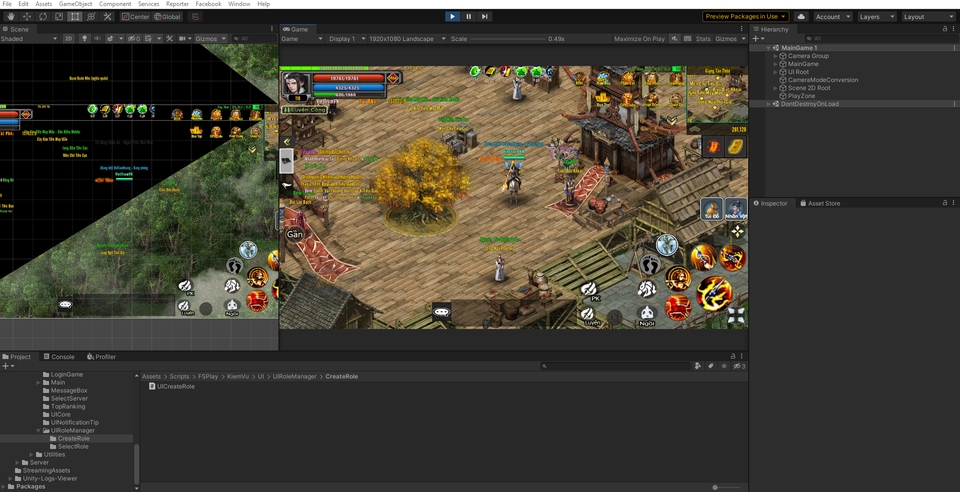Open Window menu
The width and height of the screenshot is (960, 492).
(x=239, y=4)
